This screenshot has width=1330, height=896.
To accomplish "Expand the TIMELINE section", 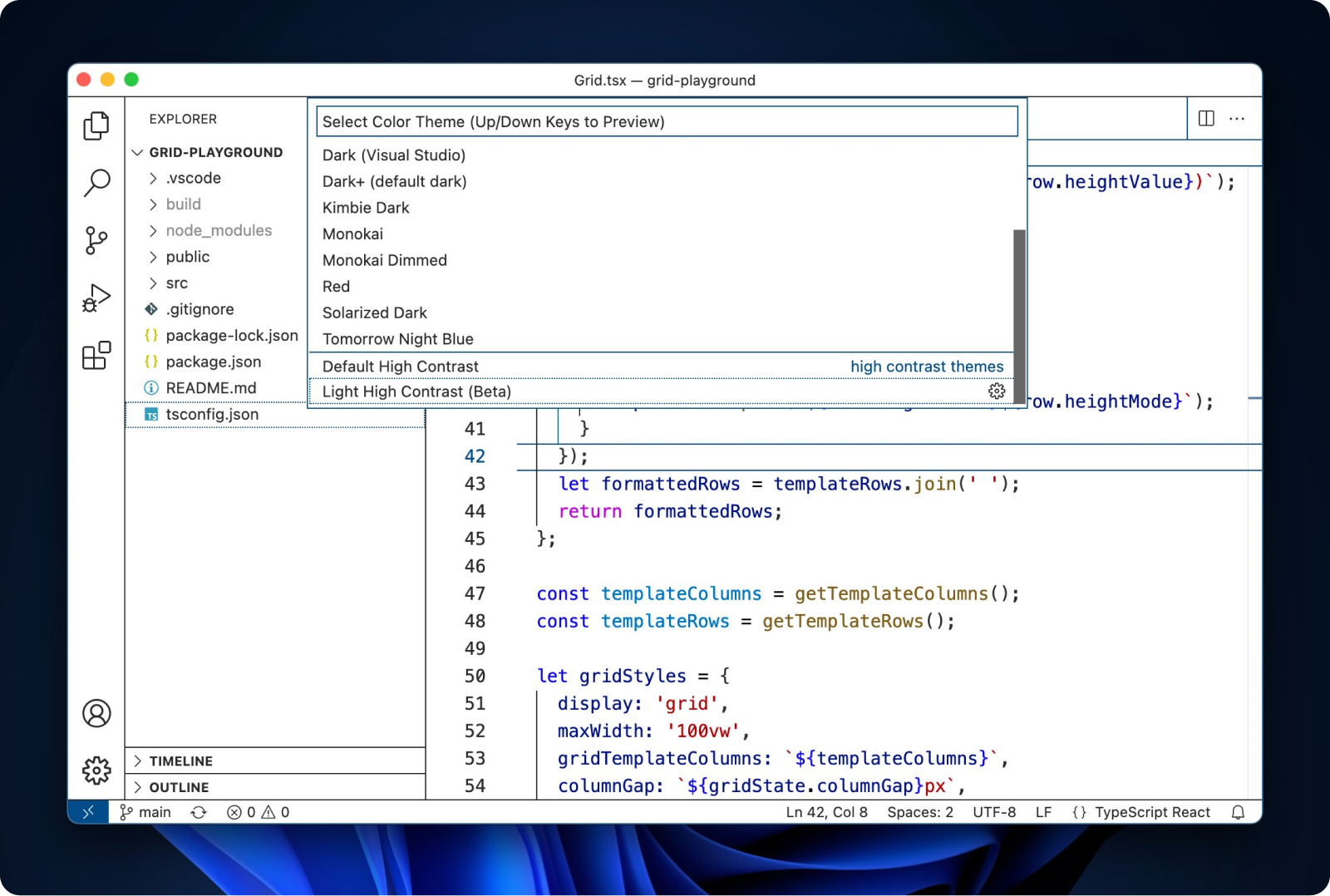I will click(x=138, y=761).
